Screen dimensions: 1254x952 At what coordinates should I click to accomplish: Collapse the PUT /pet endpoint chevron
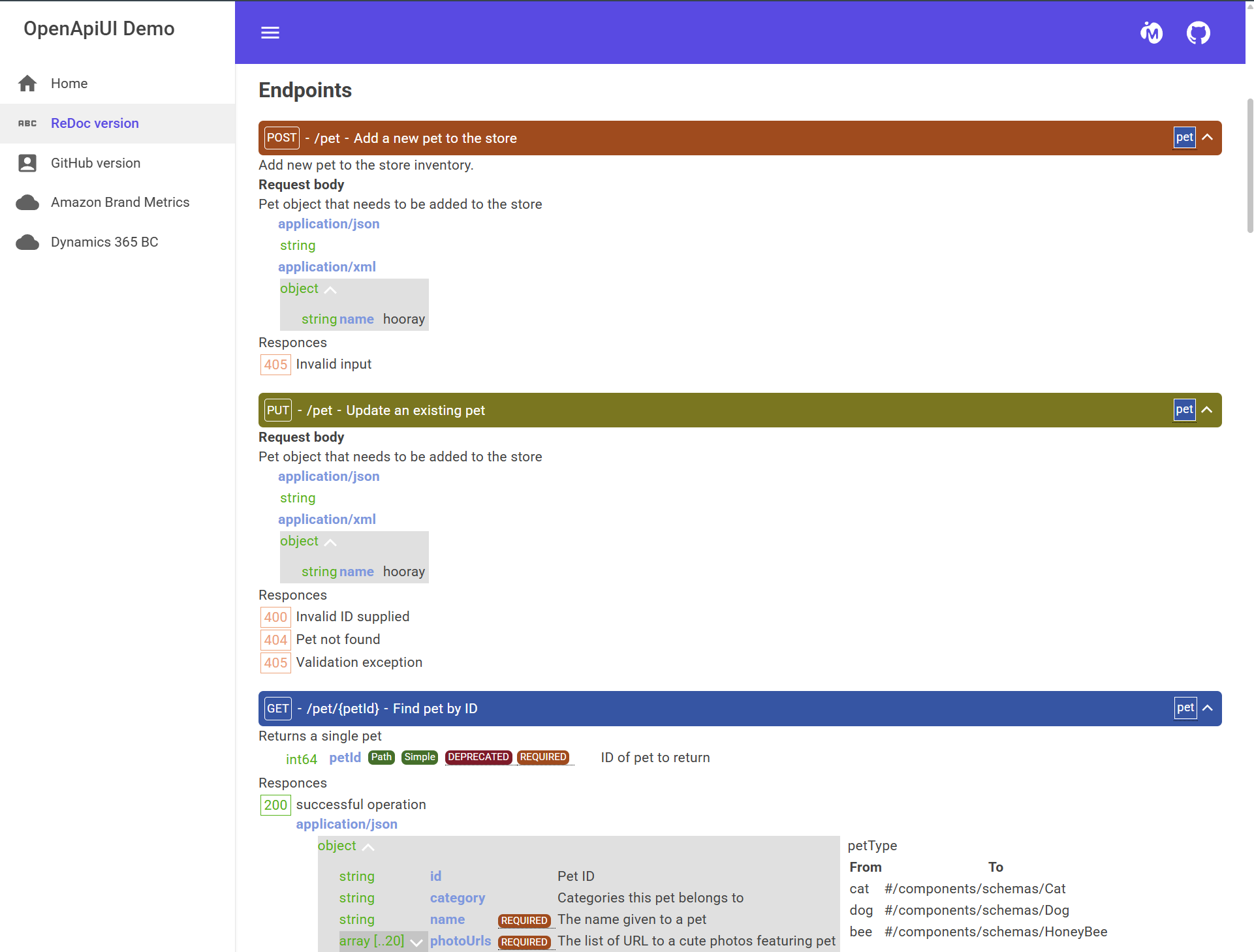click(x=1207, y=410)
